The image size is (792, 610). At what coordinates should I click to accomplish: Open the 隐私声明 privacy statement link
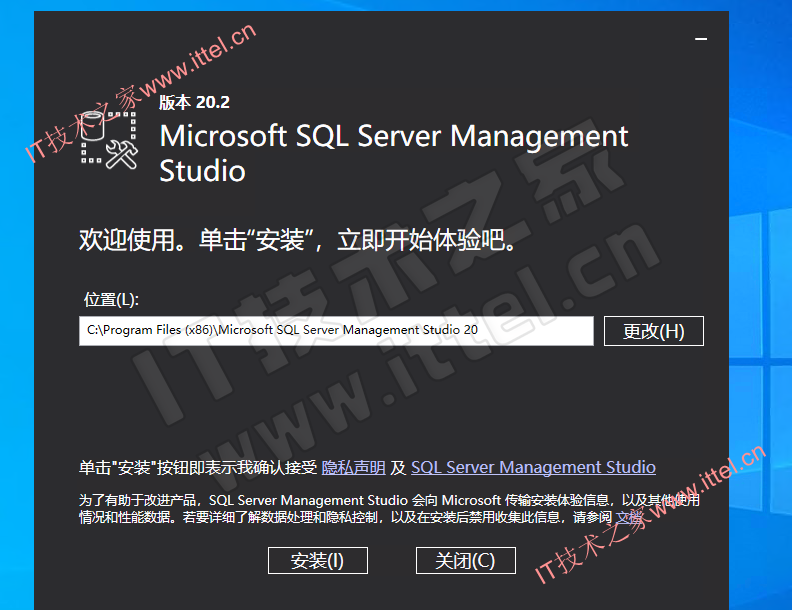click(354, 468)
